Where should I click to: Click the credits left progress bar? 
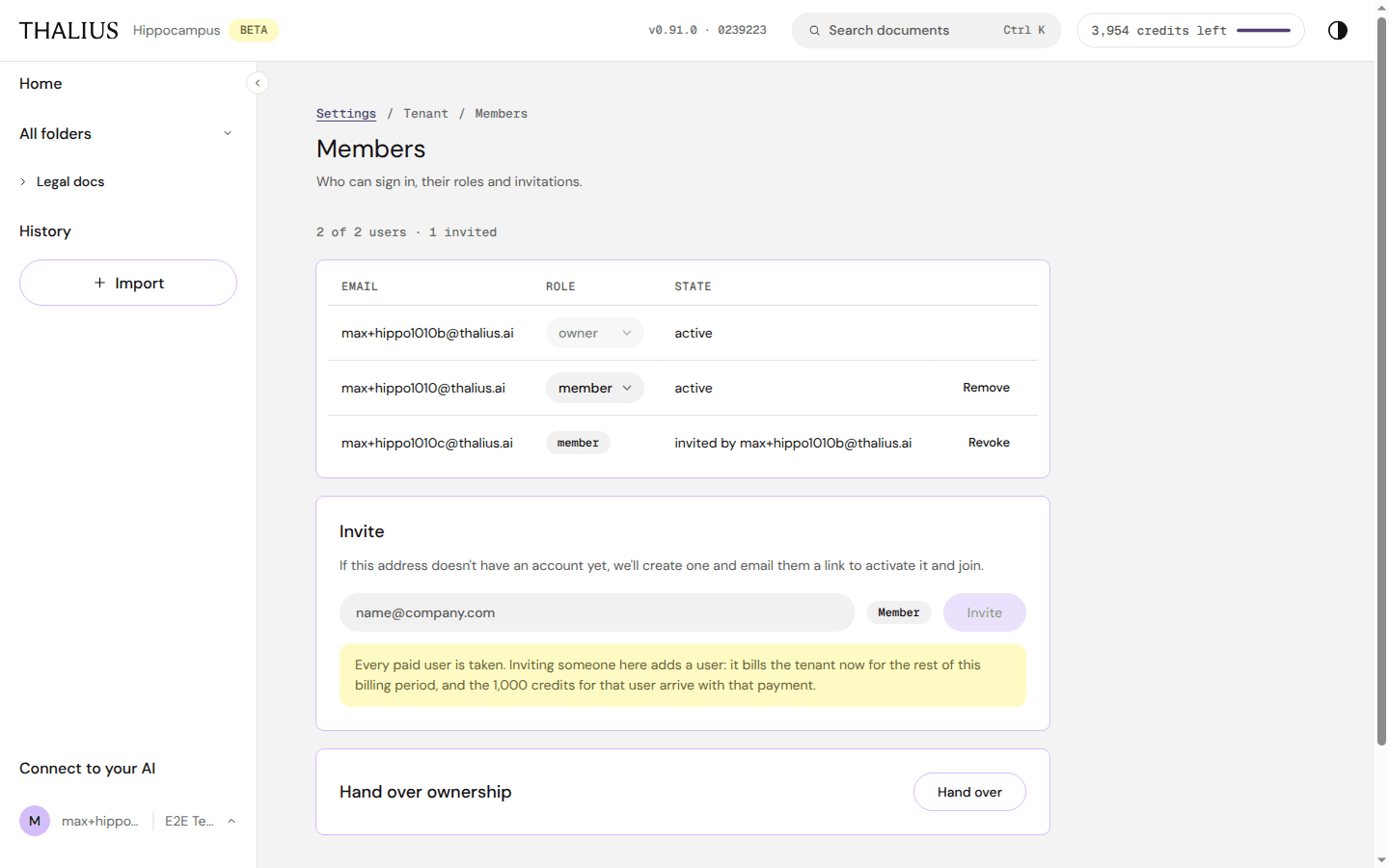(1264, 31)
